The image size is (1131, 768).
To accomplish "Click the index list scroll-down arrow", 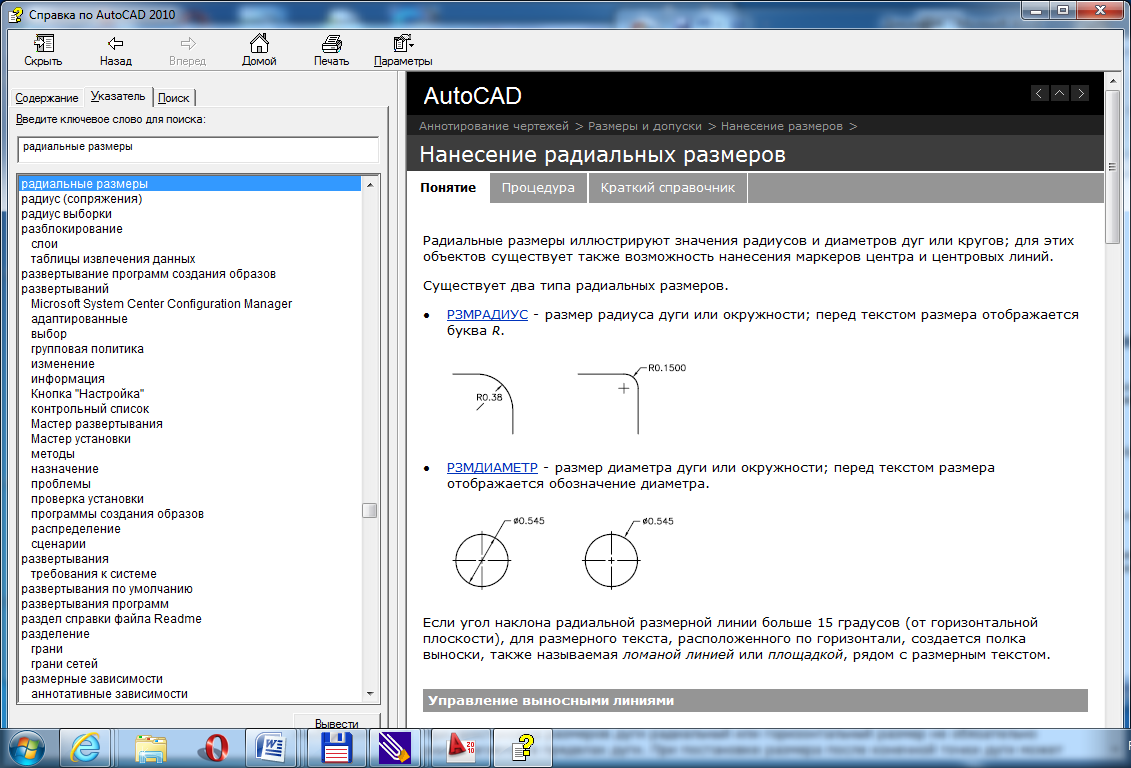I will (x=370, y=694).
